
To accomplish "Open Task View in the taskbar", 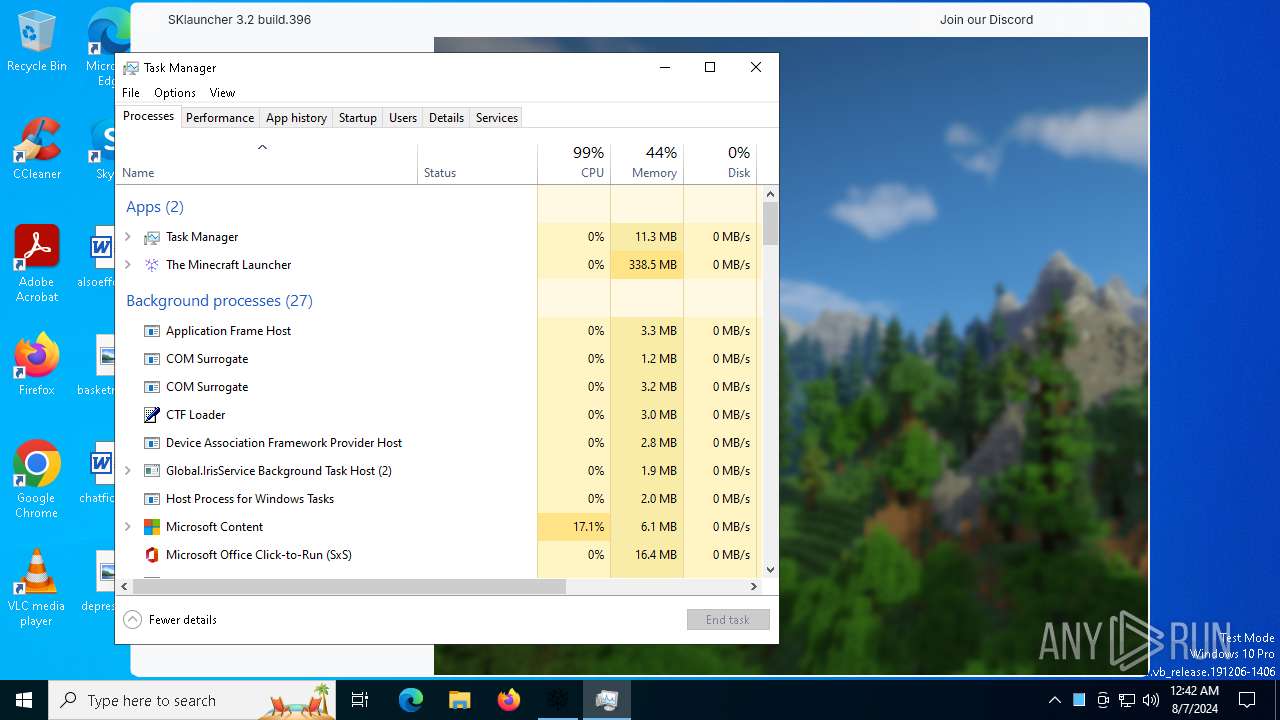I will tap(360, 700).
